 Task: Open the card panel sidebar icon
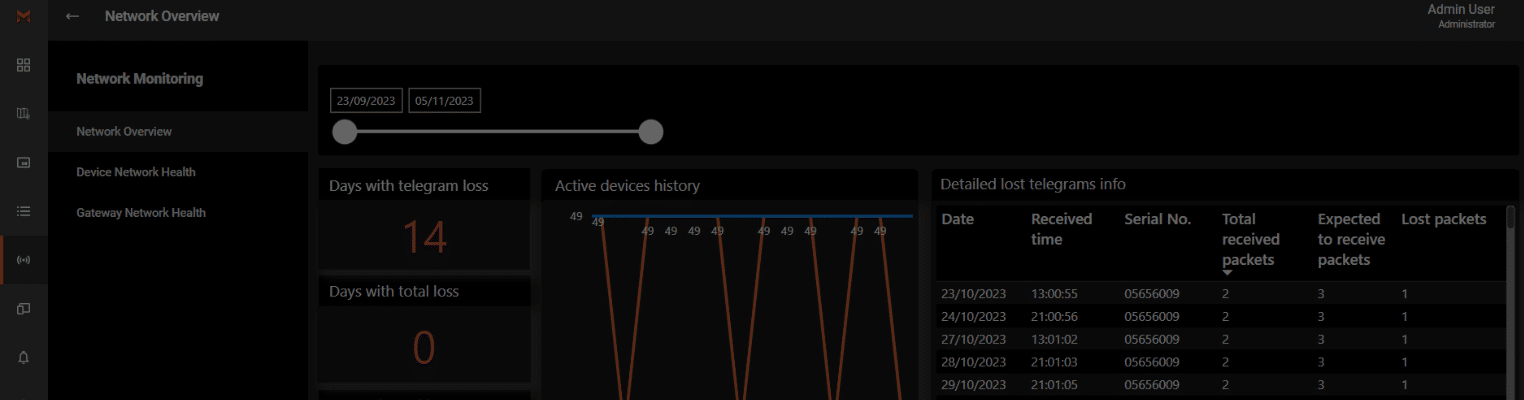click(x=24, y=162)
